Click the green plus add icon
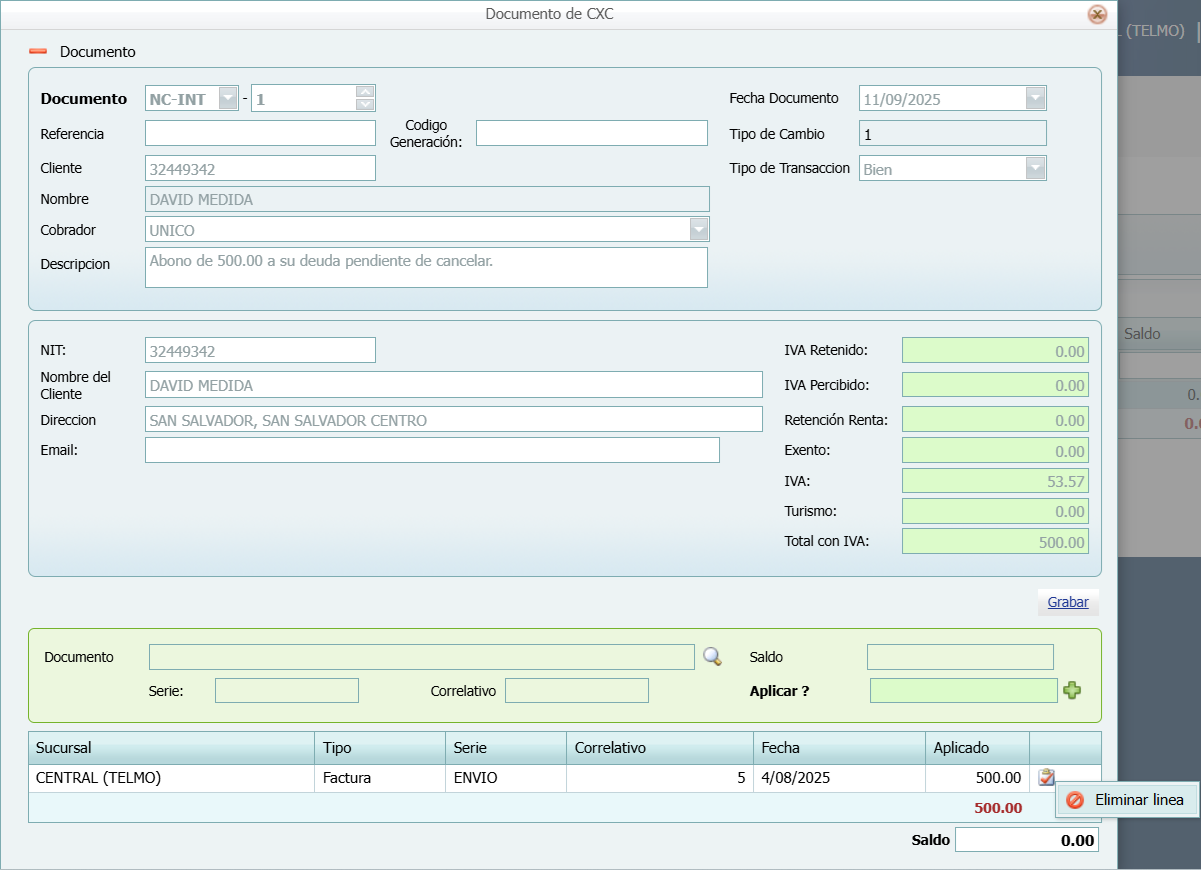1201x870 pixels. pos(1072,690)
